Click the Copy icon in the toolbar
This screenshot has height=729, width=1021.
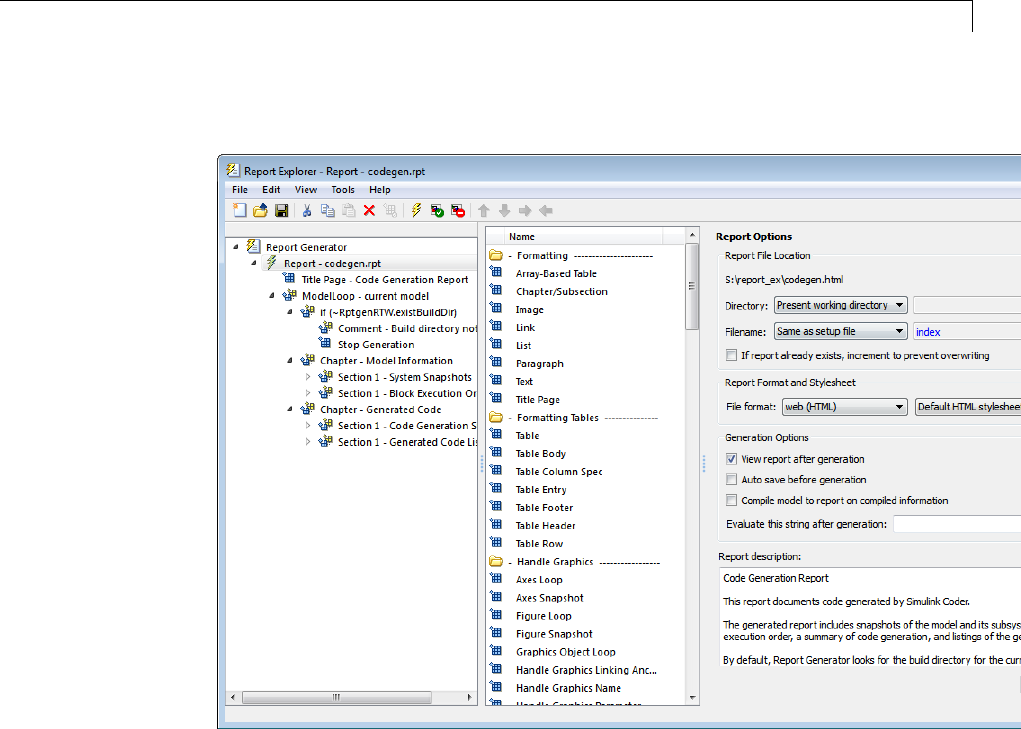328,211
